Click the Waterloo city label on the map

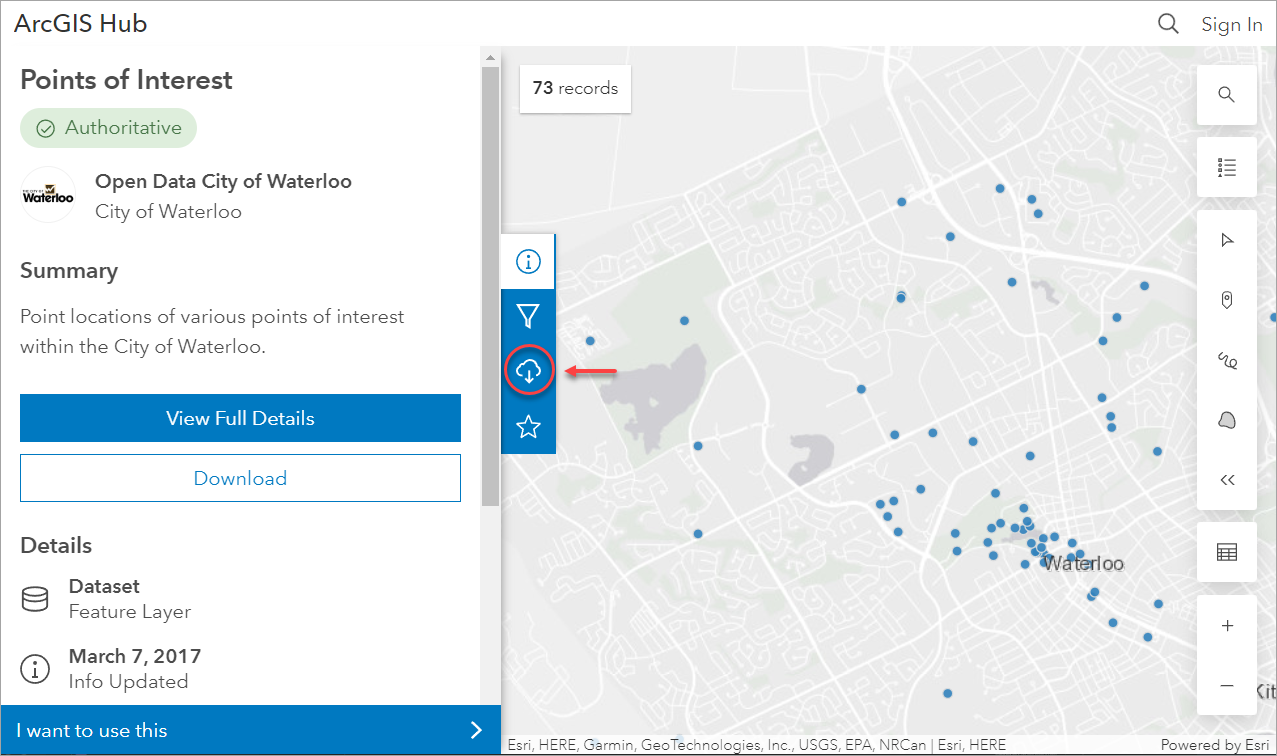[x=1083, y=564]
